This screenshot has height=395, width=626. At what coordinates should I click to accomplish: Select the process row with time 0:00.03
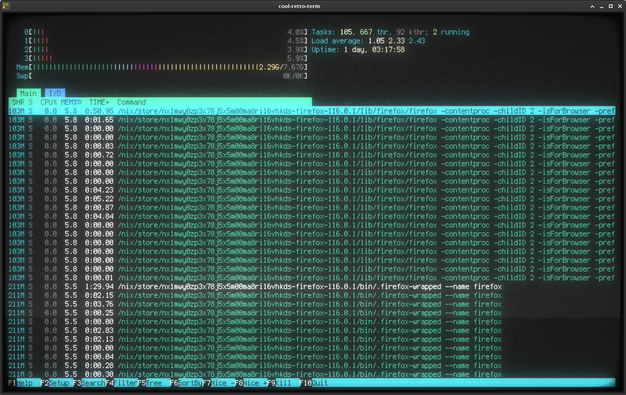[x=312, y=146]
